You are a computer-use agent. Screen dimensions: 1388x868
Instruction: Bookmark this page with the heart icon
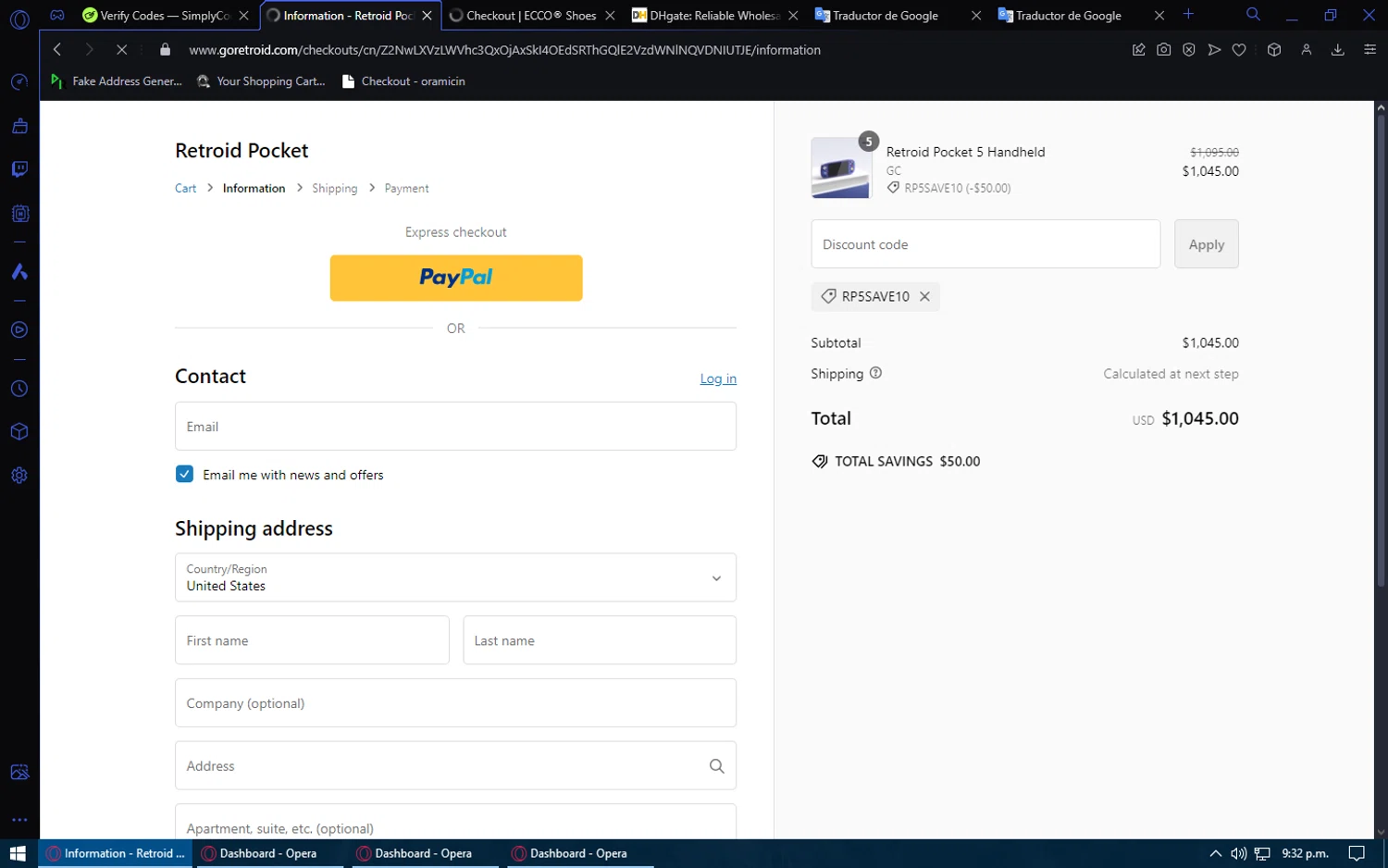coord(1239,50)
